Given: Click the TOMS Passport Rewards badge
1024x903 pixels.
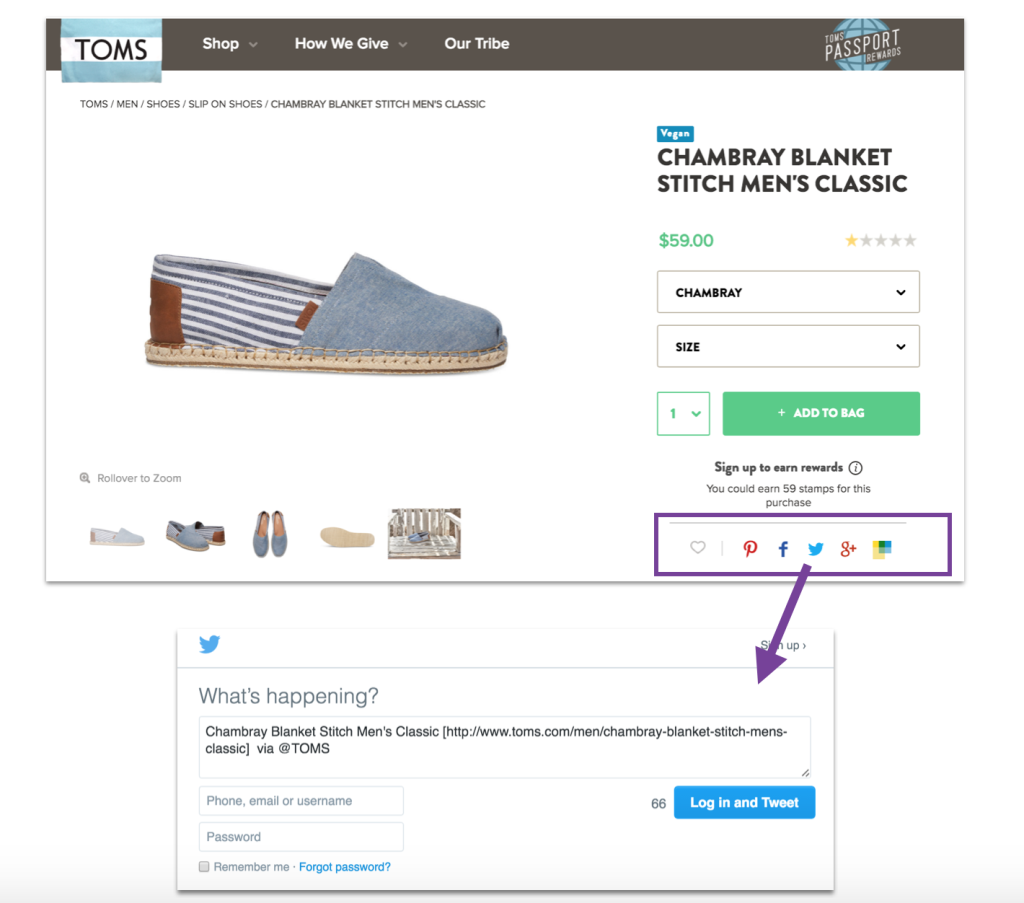Looking at the screenshot, I should point(862,44).
